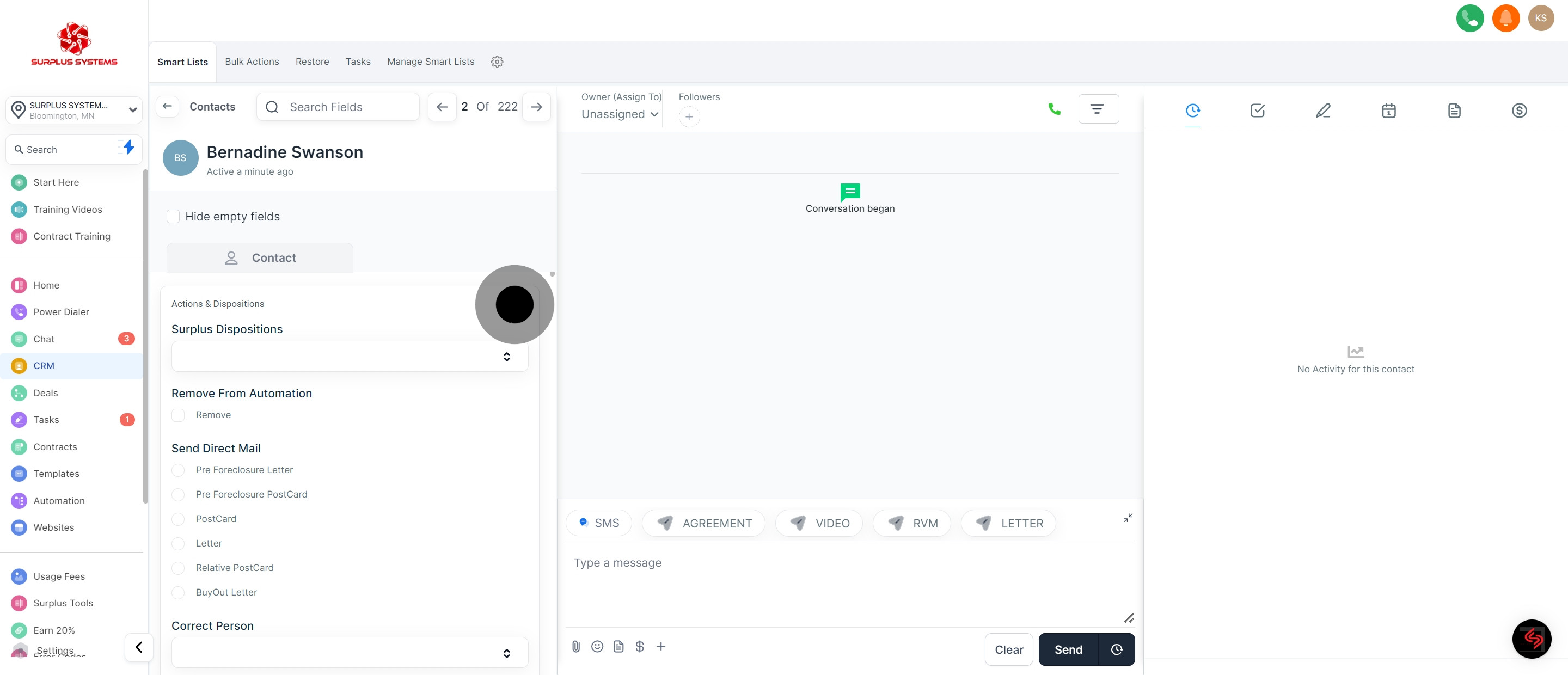Open the Activity history tab icon
1568x675 pixels.
1193,110
